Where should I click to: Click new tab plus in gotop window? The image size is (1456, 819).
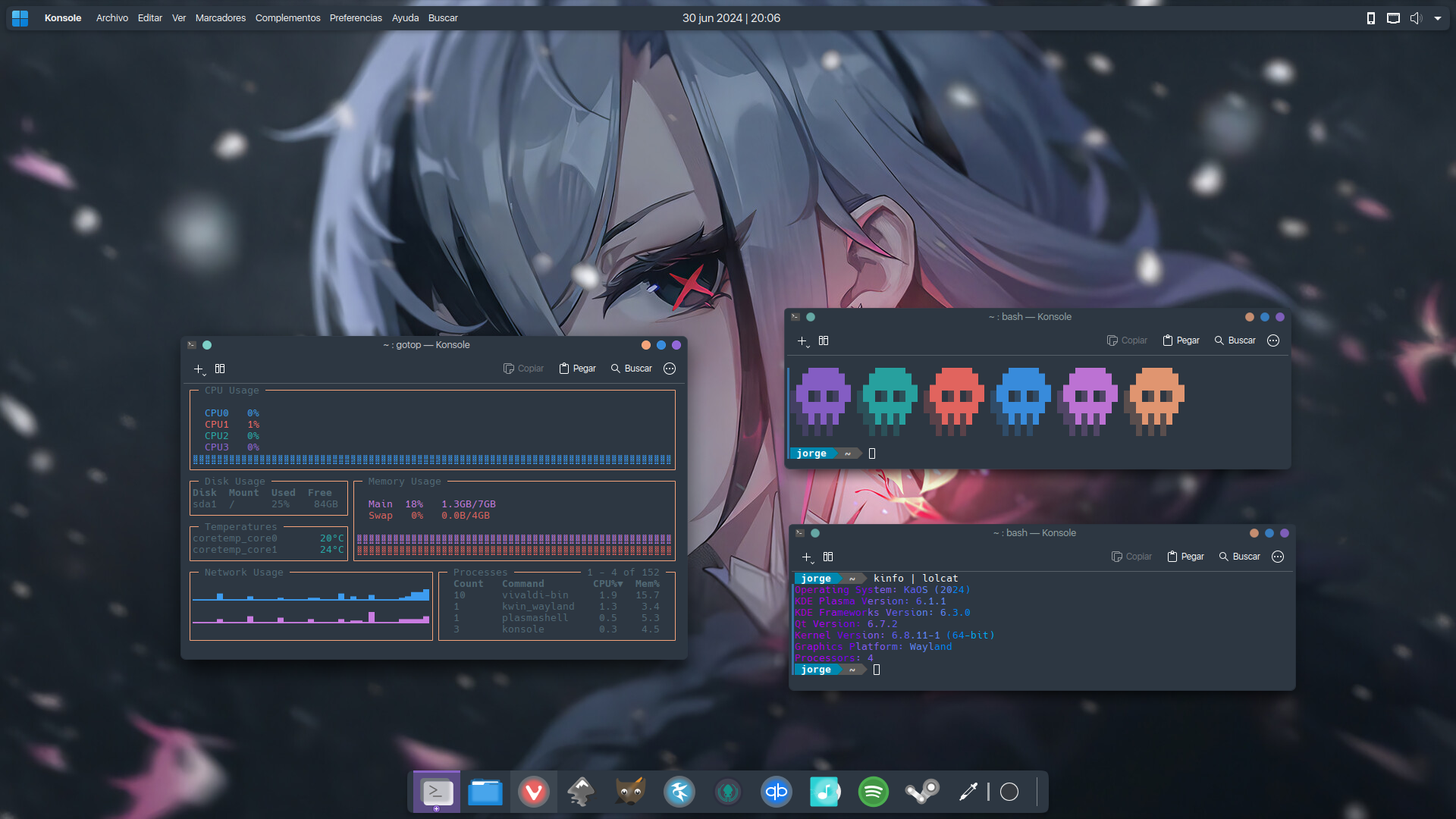click(x=199, y=369)
